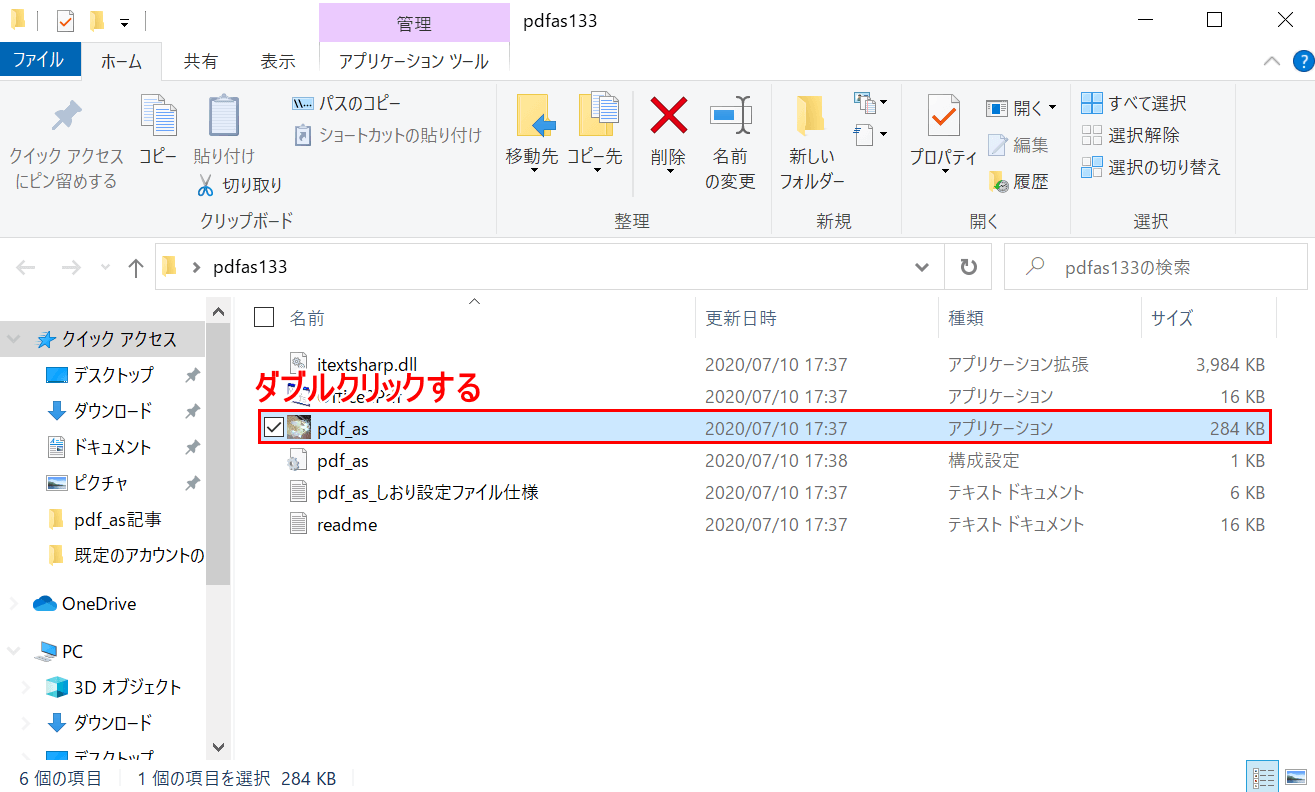1315x792 pixels.
Task: Choose Paste shortcut (ショートカットの貼り付け)
Action: point(387,135)
